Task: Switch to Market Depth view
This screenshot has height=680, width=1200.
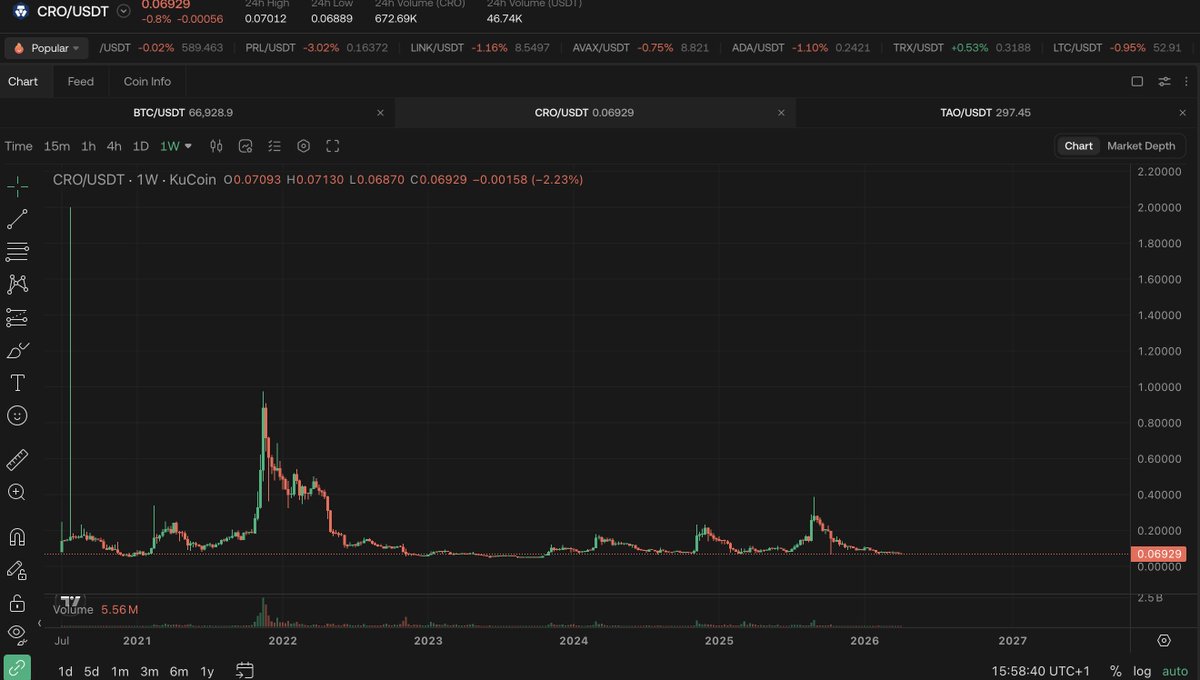Action: click(x=1141, y=146)
